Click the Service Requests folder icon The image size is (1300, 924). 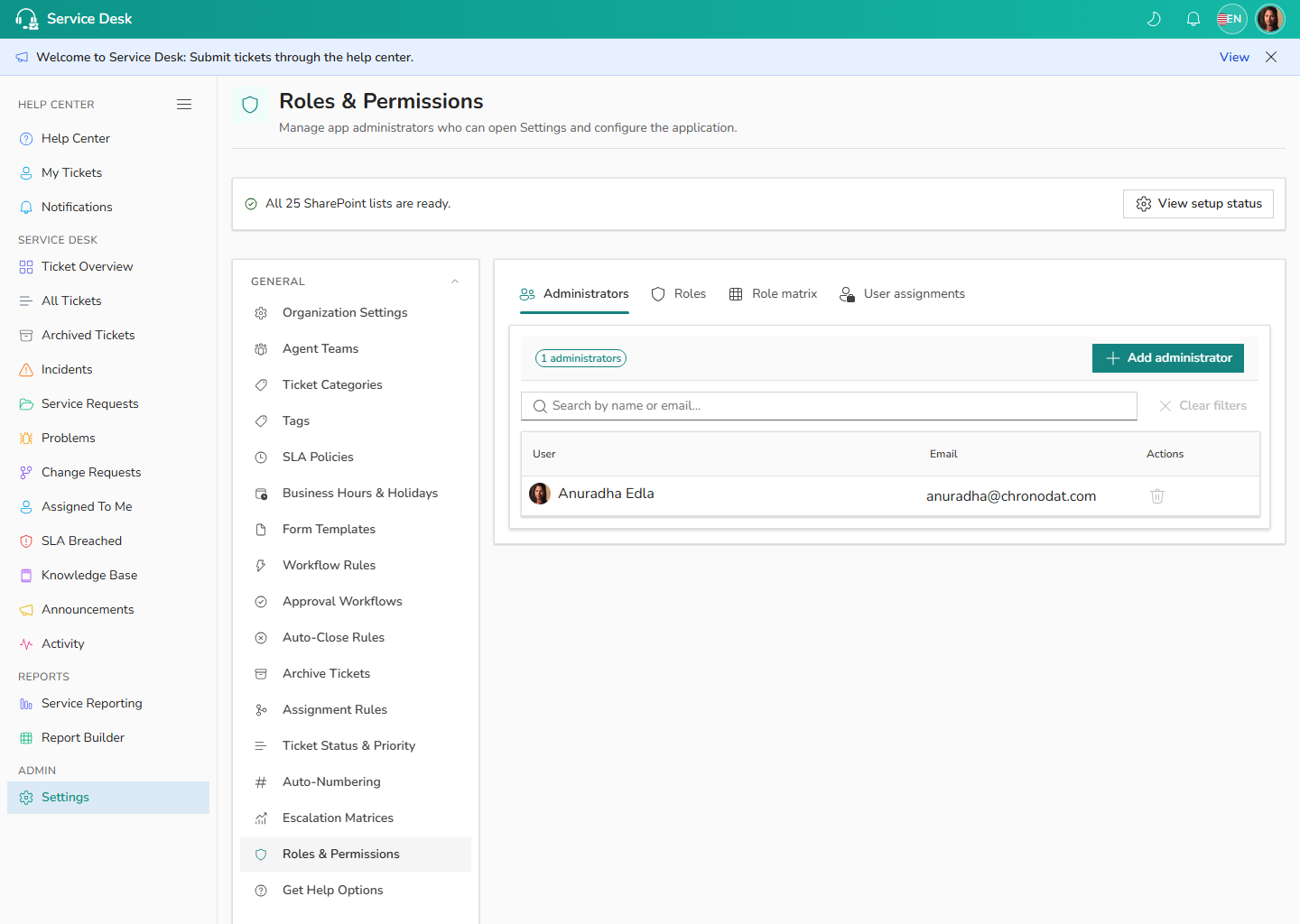click(26, 403)
